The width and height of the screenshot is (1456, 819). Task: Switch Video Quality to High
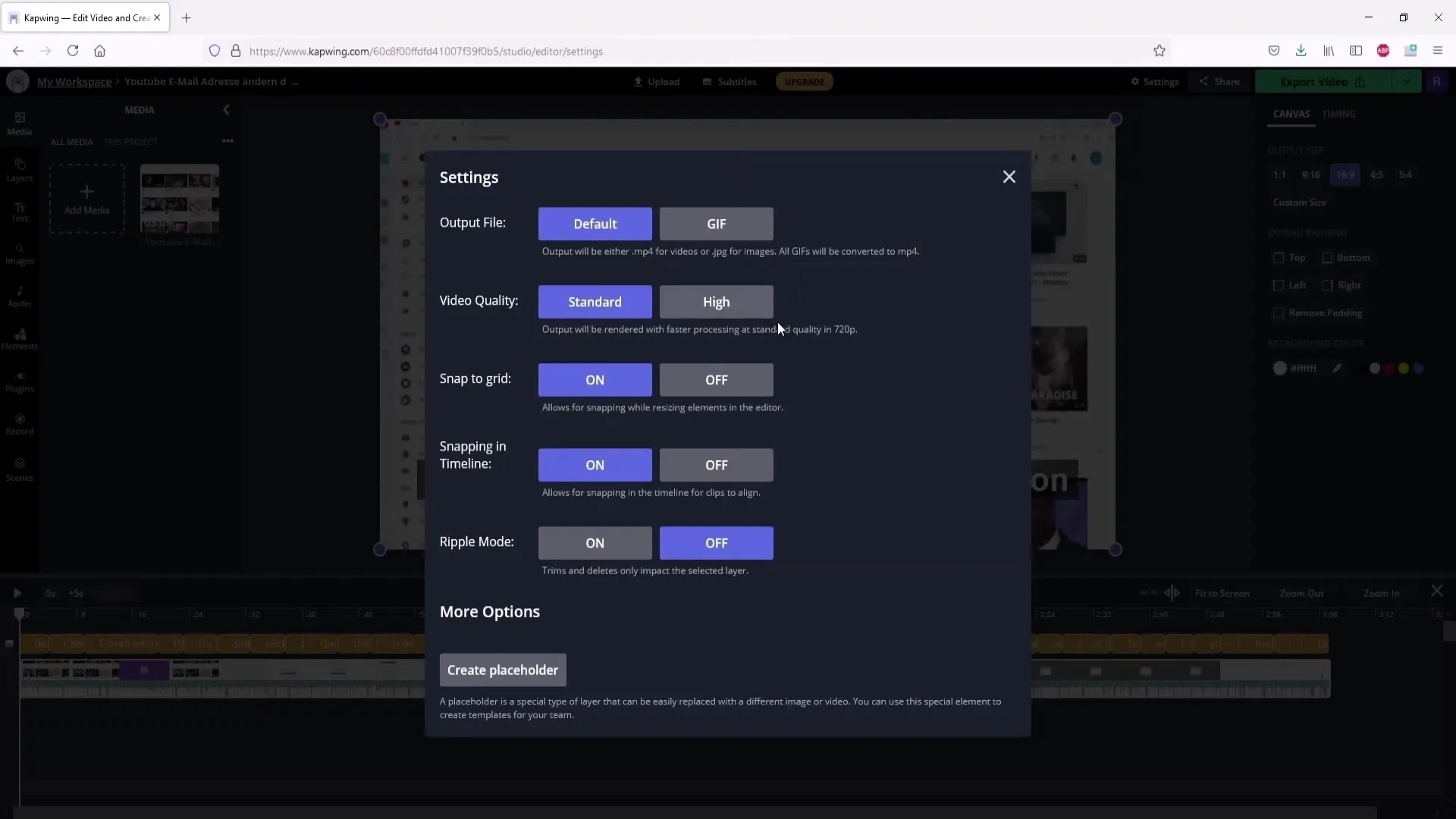(716, 302)
